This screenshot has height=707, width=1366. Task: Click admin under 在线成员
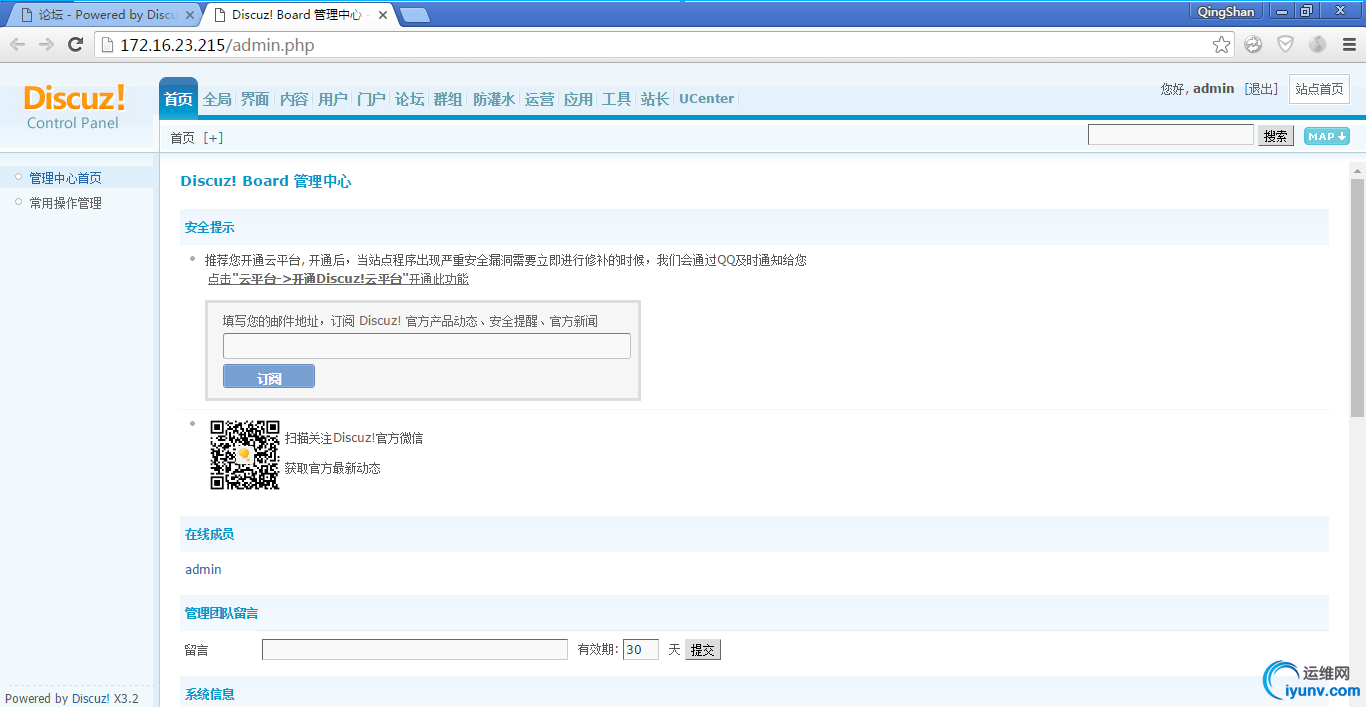coord(203,570)
